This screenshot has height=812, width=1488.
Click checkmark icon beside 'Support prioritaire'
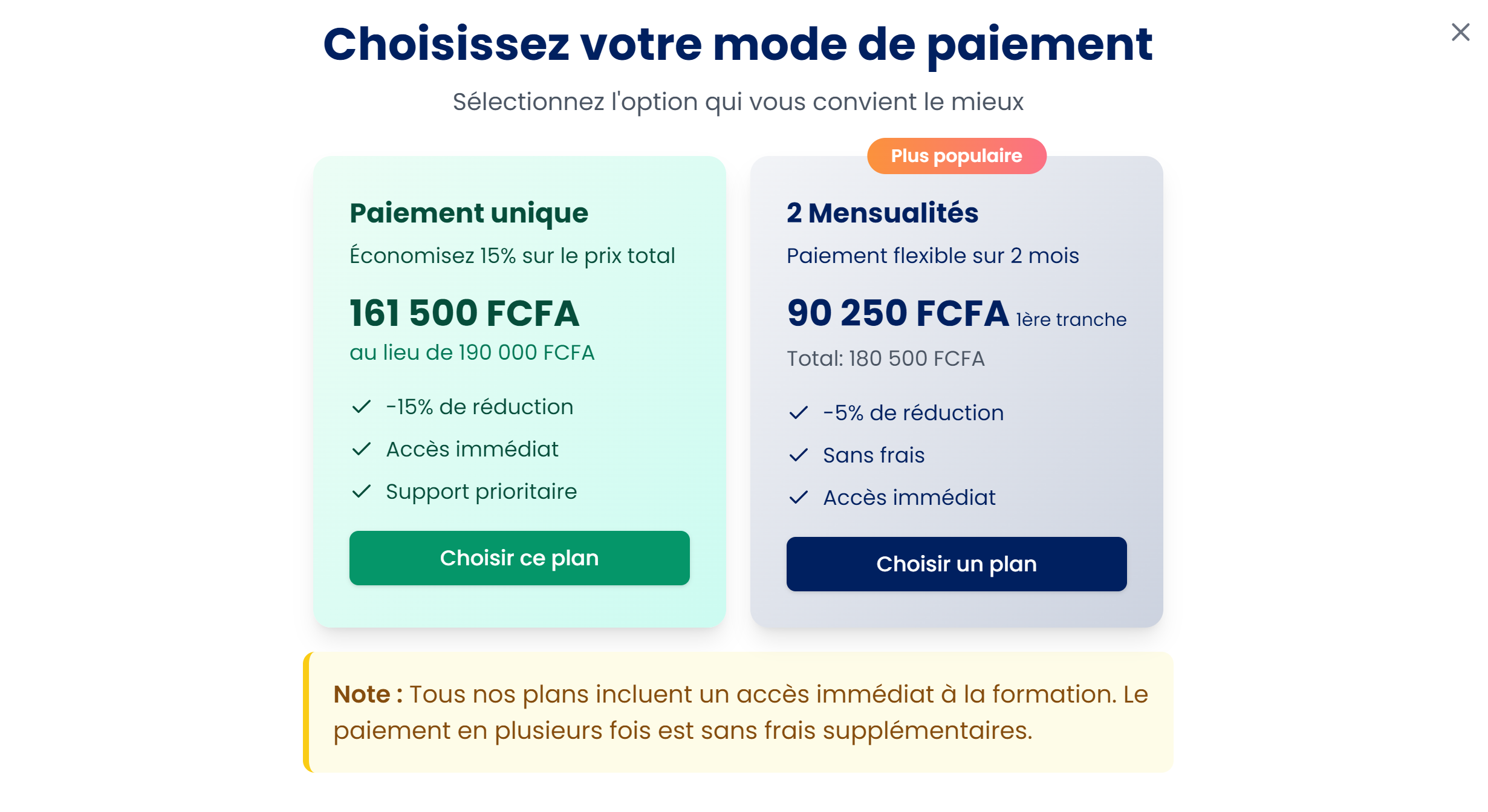361,492
